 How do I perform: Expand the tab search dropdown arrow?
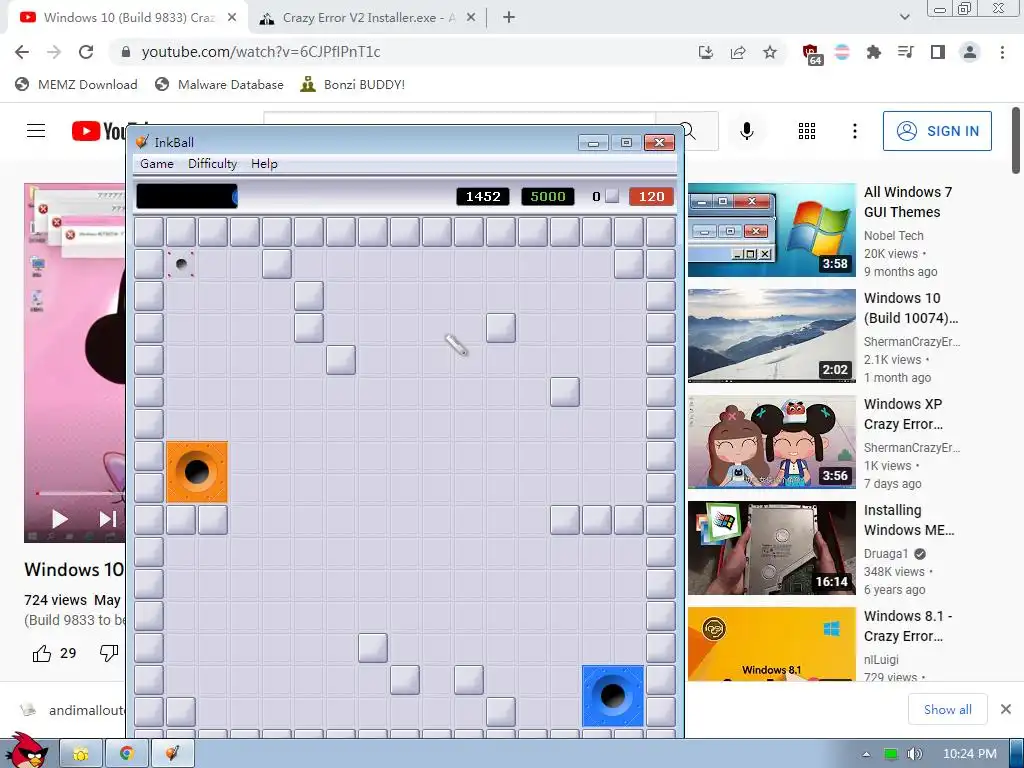(x=904, y=17)
